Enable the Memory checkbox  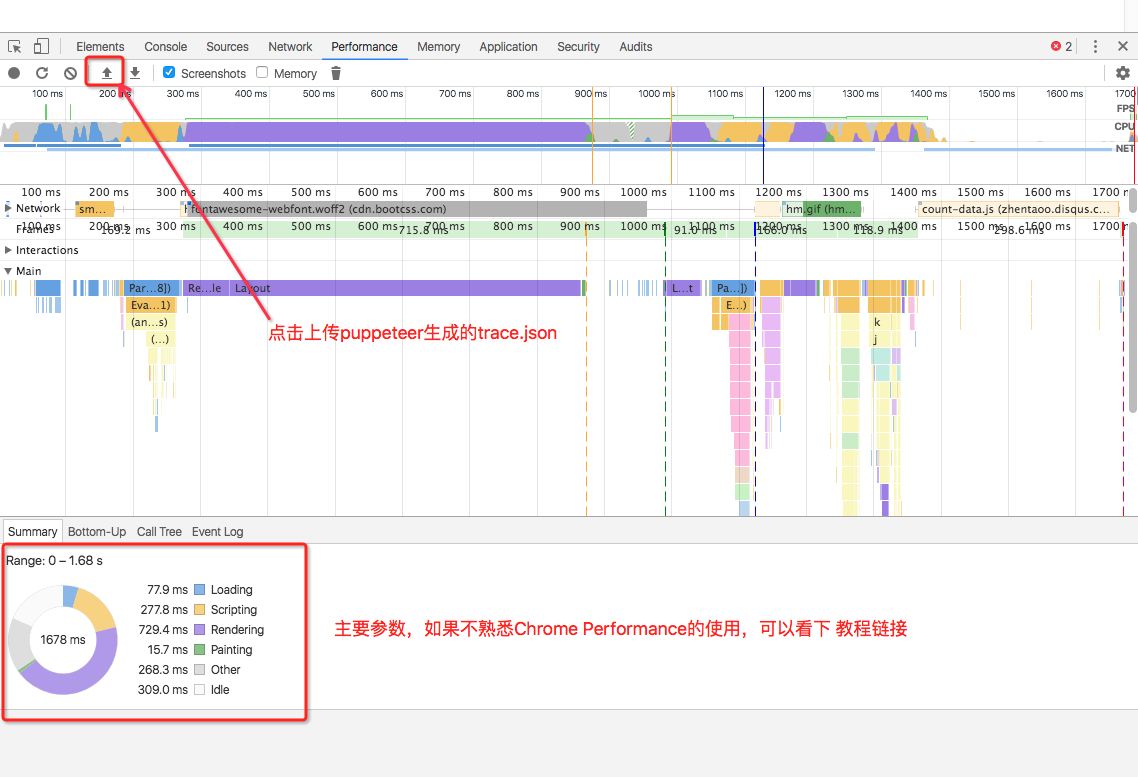point(262,72)
